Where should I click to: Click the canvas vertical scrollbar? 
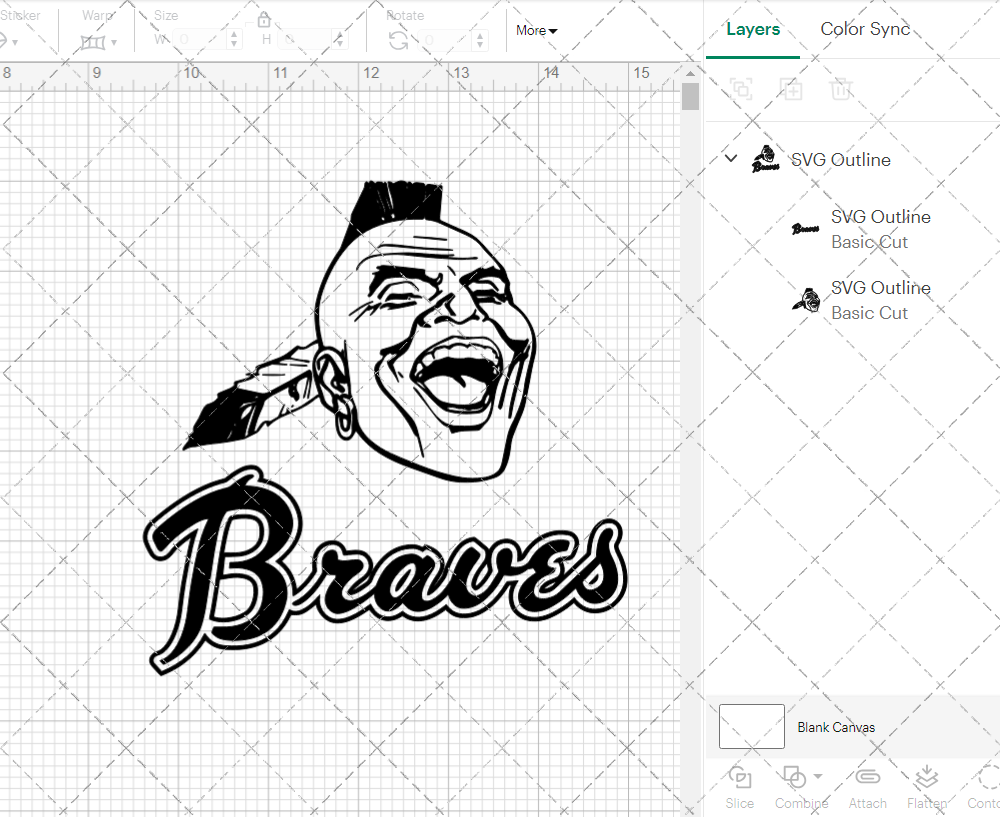689,95
